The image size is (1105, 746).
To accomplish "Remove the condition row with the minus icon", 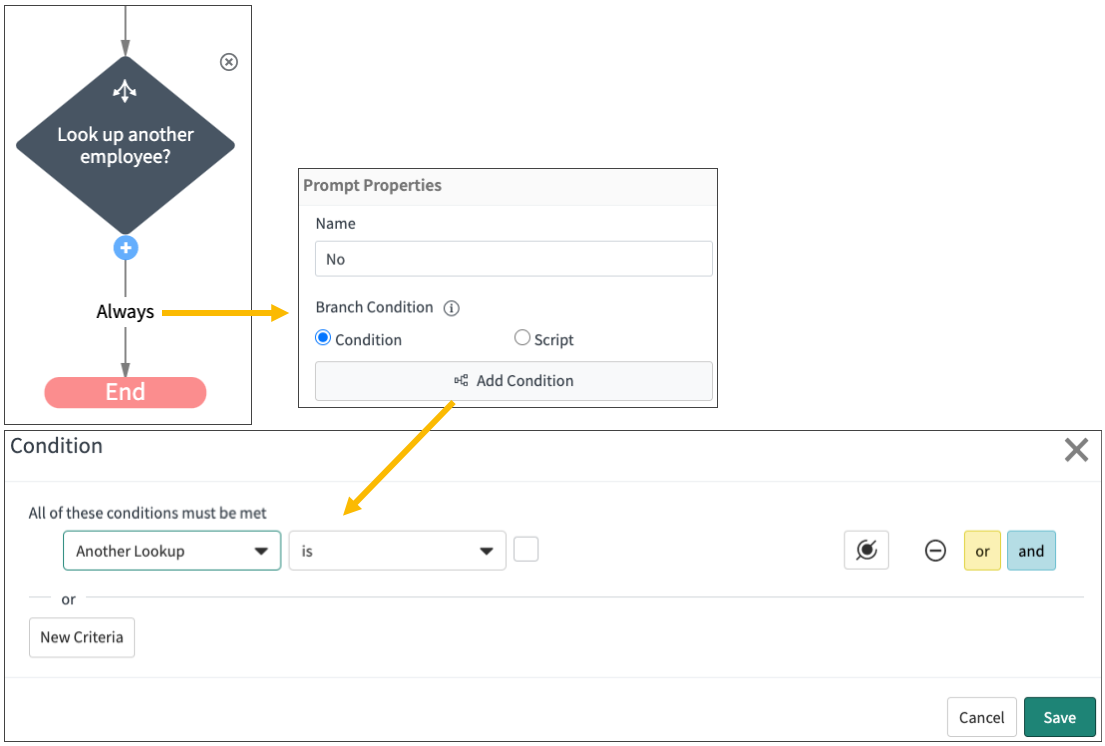I will click(935, 550).
